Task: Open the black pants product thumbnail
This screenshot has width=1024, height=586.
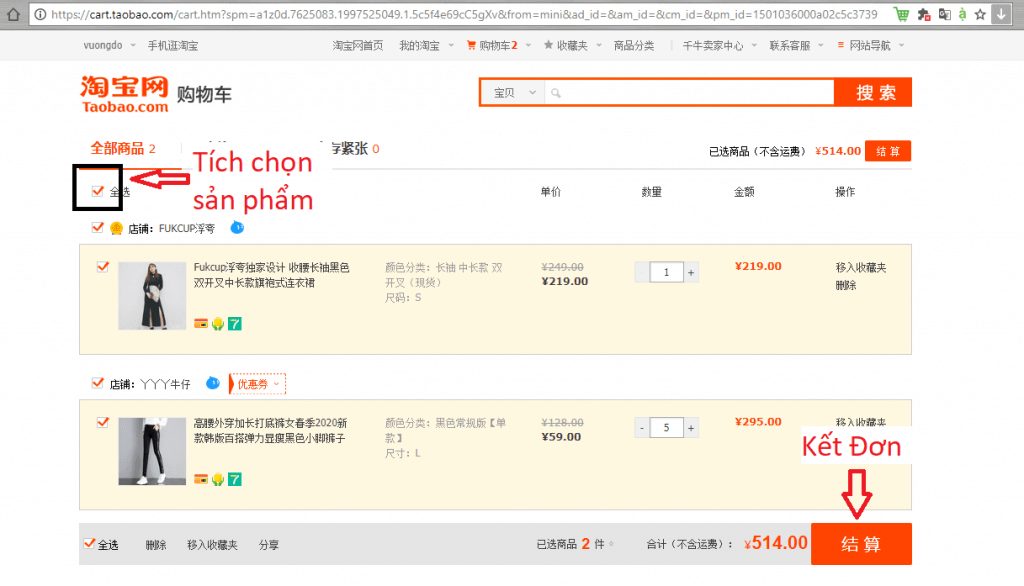Action: (x=152, y=451)
